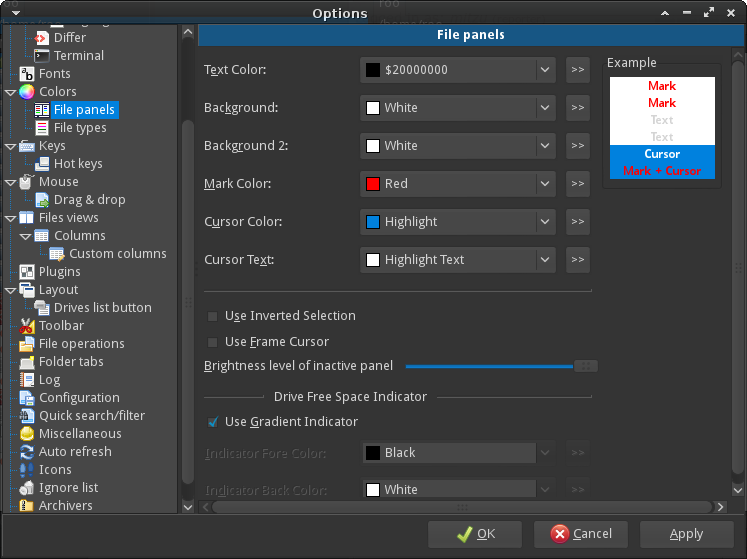747x559 pixels.
Task: Click the Configuration icon
Action: tap(27, 398)
